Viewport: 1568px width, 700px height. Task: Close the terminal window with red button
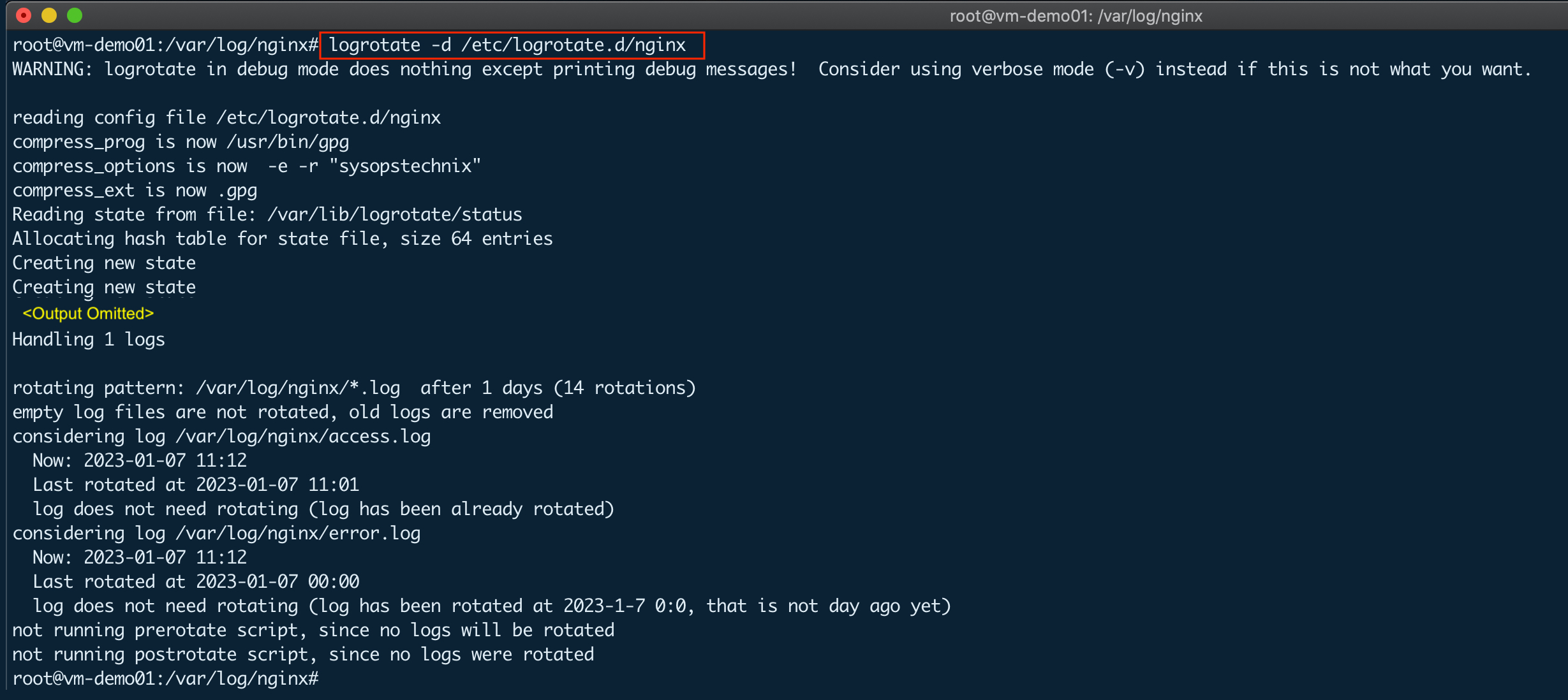[x=24, y=15]
